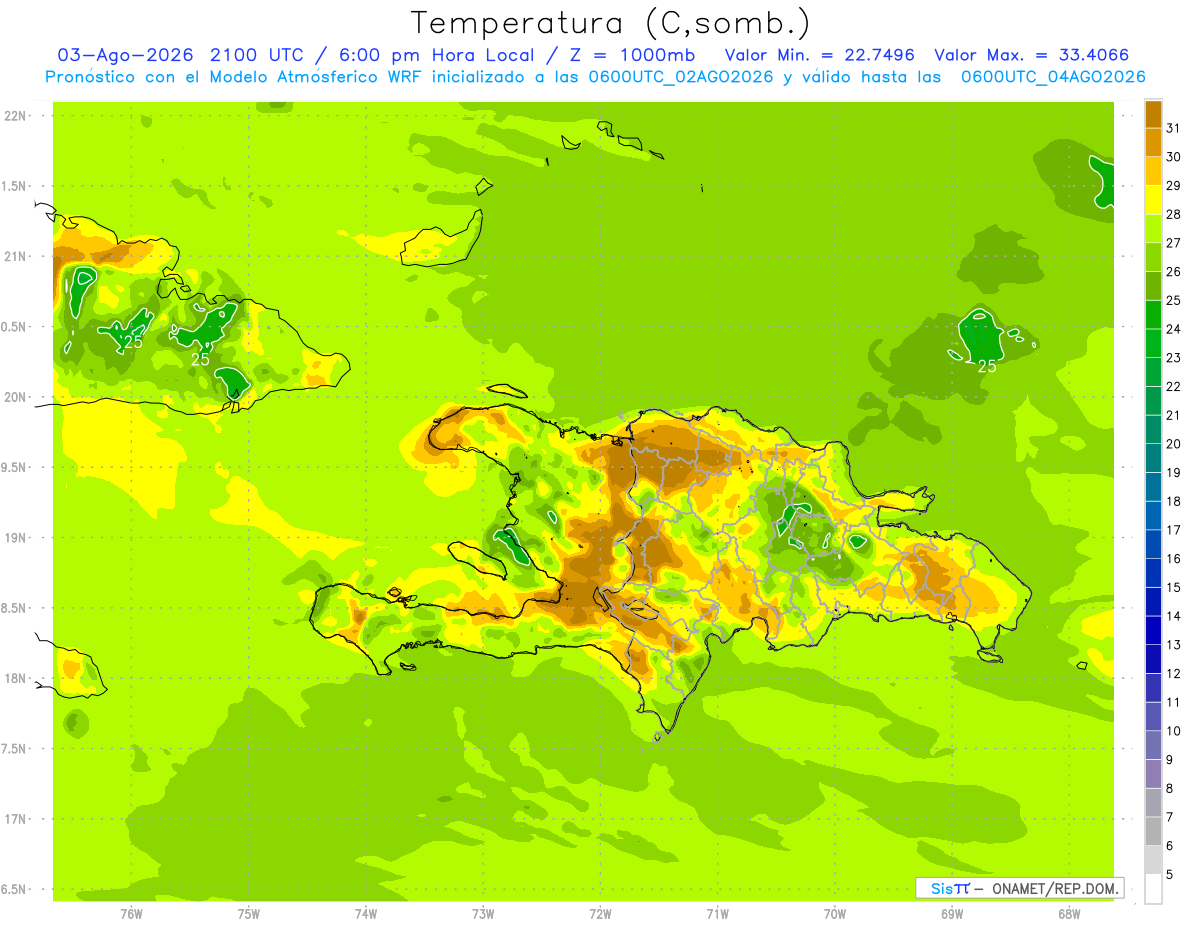Pick the yellow swatch between 28 and 29
1200x927 pixels.
click(x=1153, y=200)
